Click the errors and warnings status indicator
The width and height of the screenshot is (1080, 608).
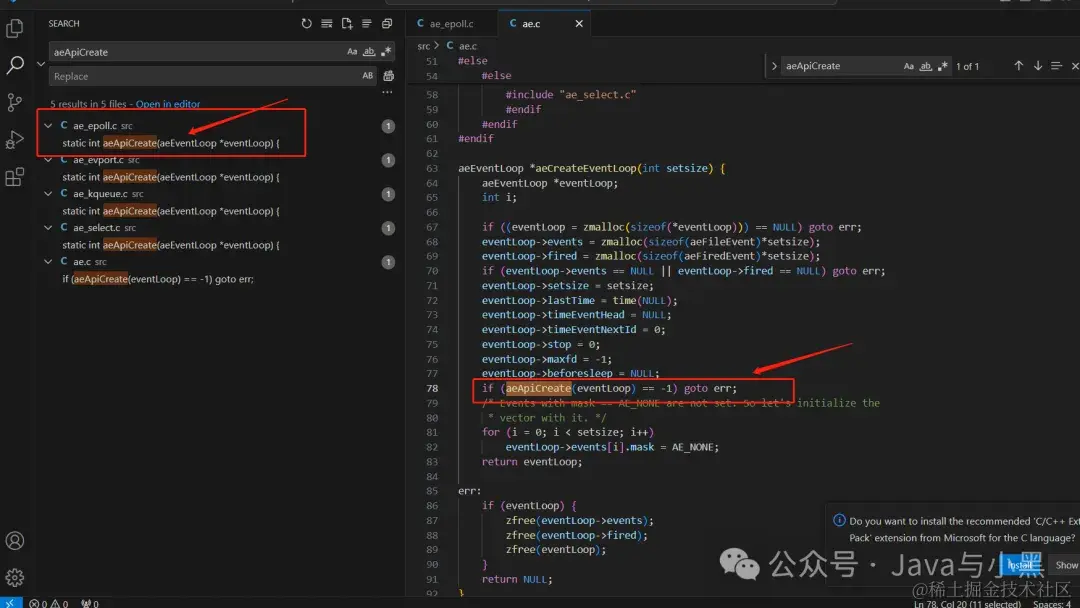coord(48,603)
